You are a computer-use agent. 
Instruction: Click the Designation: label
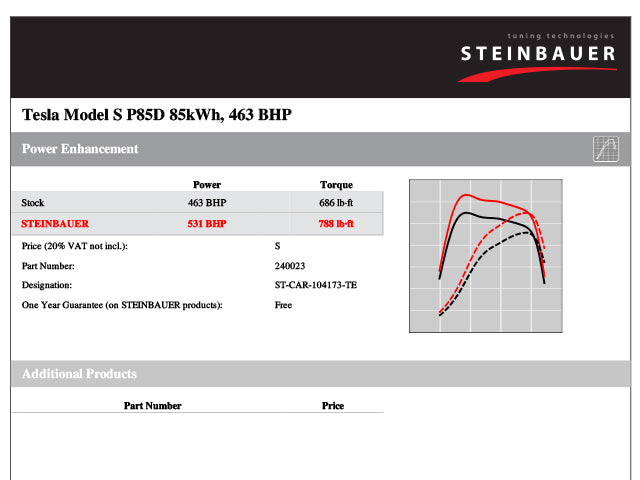pyautogui.click(x=47, y=285)
